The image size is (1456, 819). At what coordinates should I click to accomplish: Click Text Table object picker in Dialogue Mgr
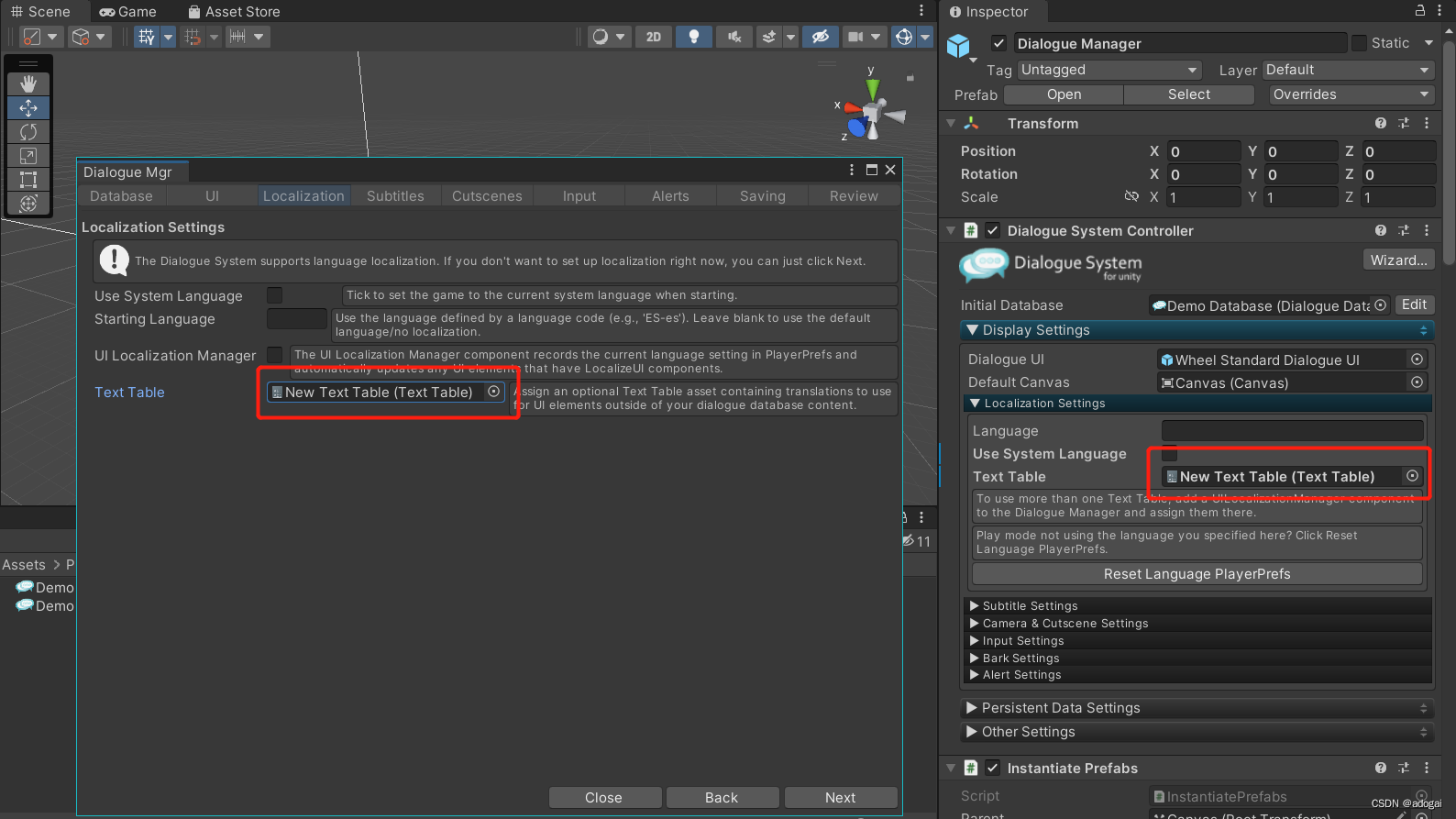[x=494, y=392]
